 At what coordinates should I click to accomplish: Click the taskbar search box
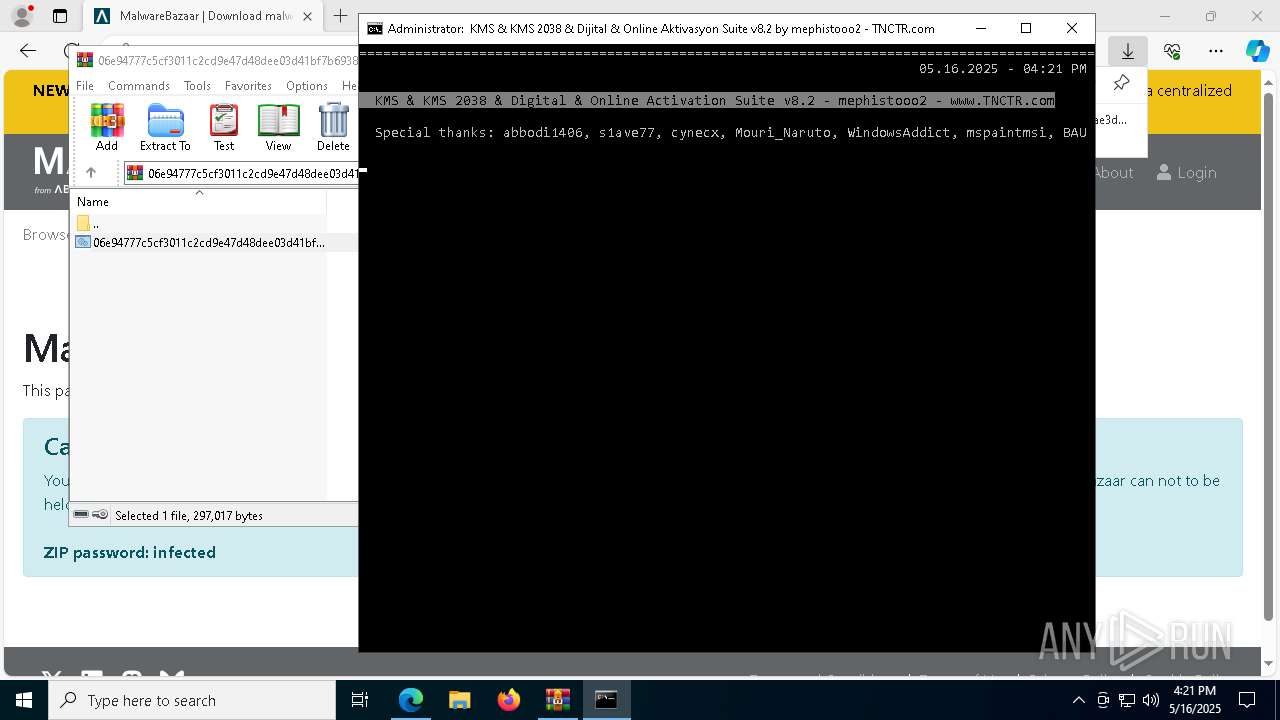[192, 700]
